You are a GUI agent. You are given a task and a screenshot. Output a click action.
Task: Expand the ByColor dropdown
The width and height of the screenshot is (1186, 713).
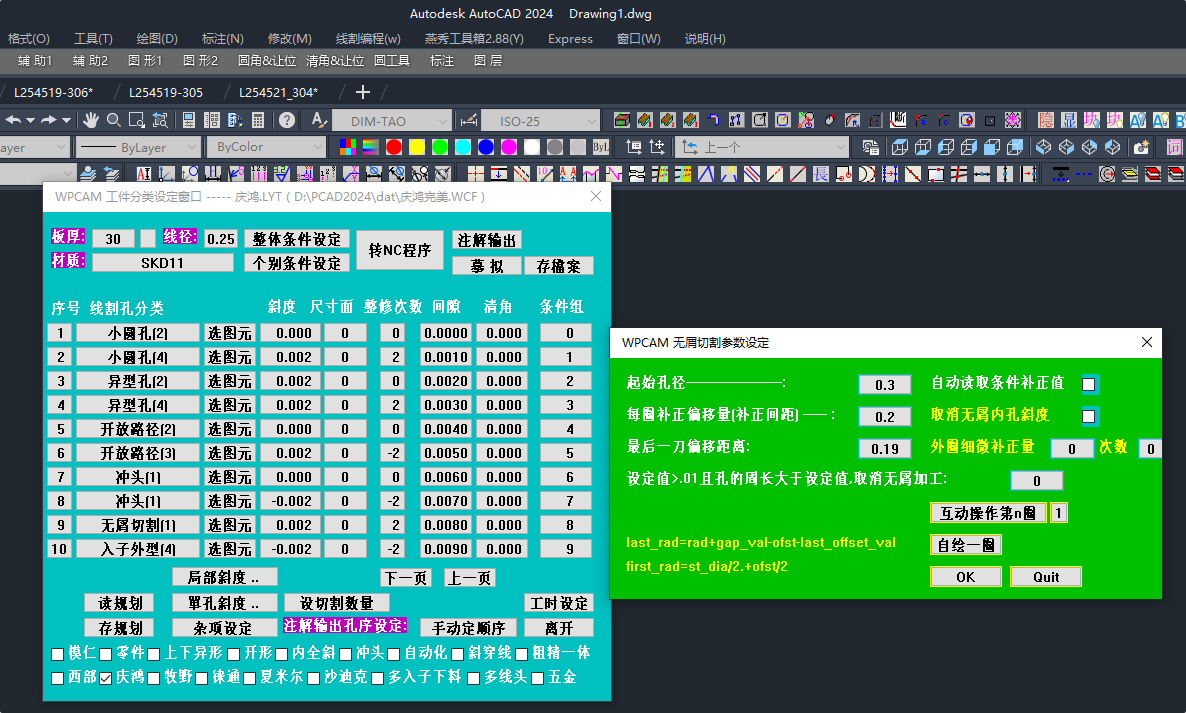point(265,147)
